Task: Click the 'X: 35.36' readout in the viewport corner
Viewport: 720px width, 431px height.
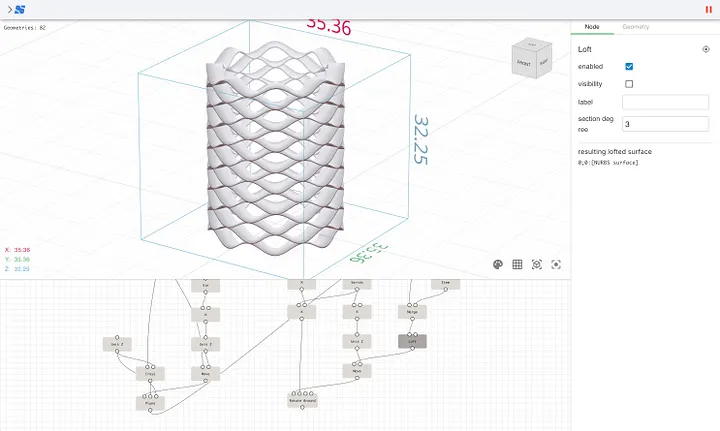Action: (17, 250)
